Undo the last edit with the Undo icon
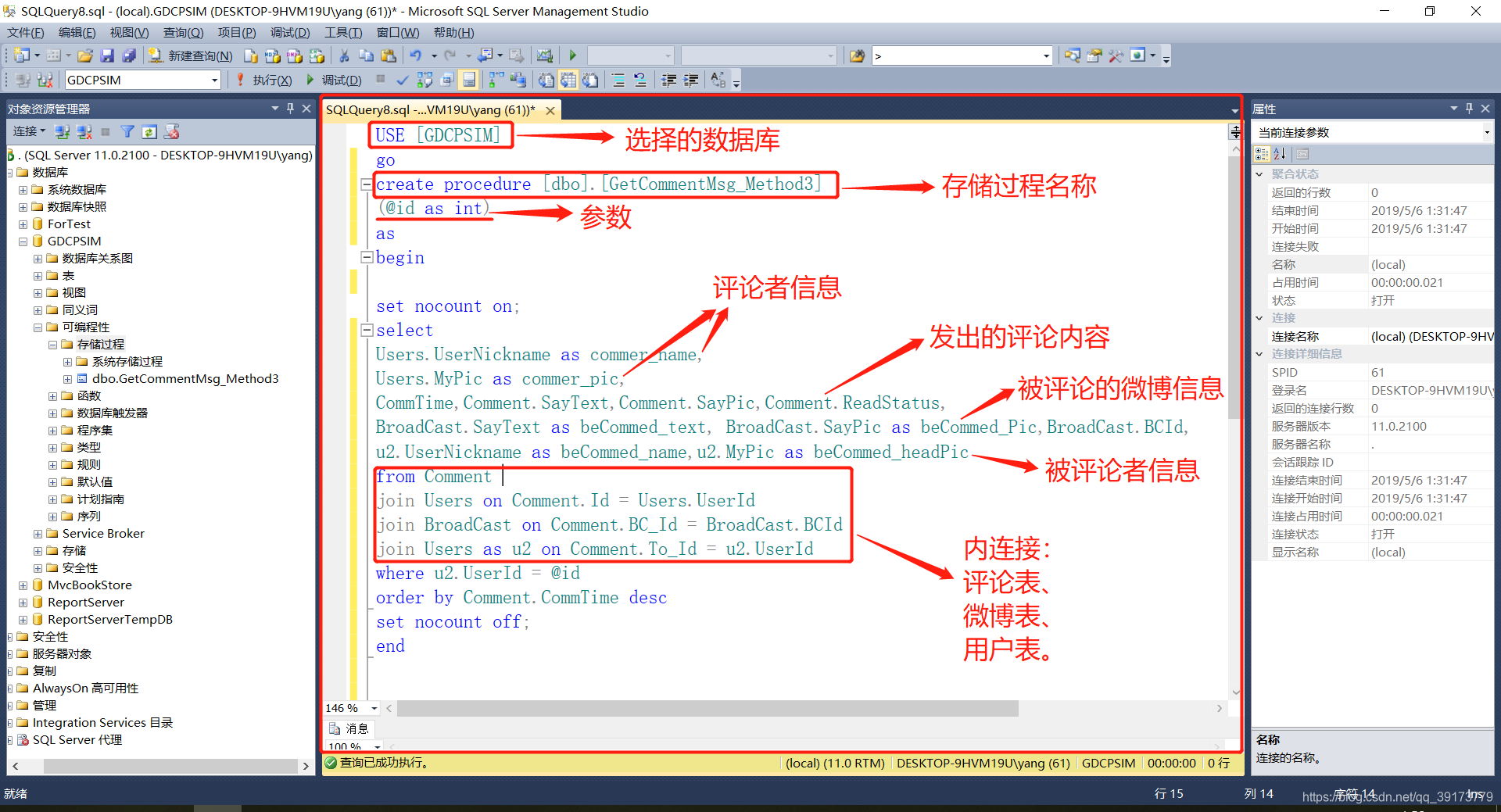1501x812 pixels. 415,55
